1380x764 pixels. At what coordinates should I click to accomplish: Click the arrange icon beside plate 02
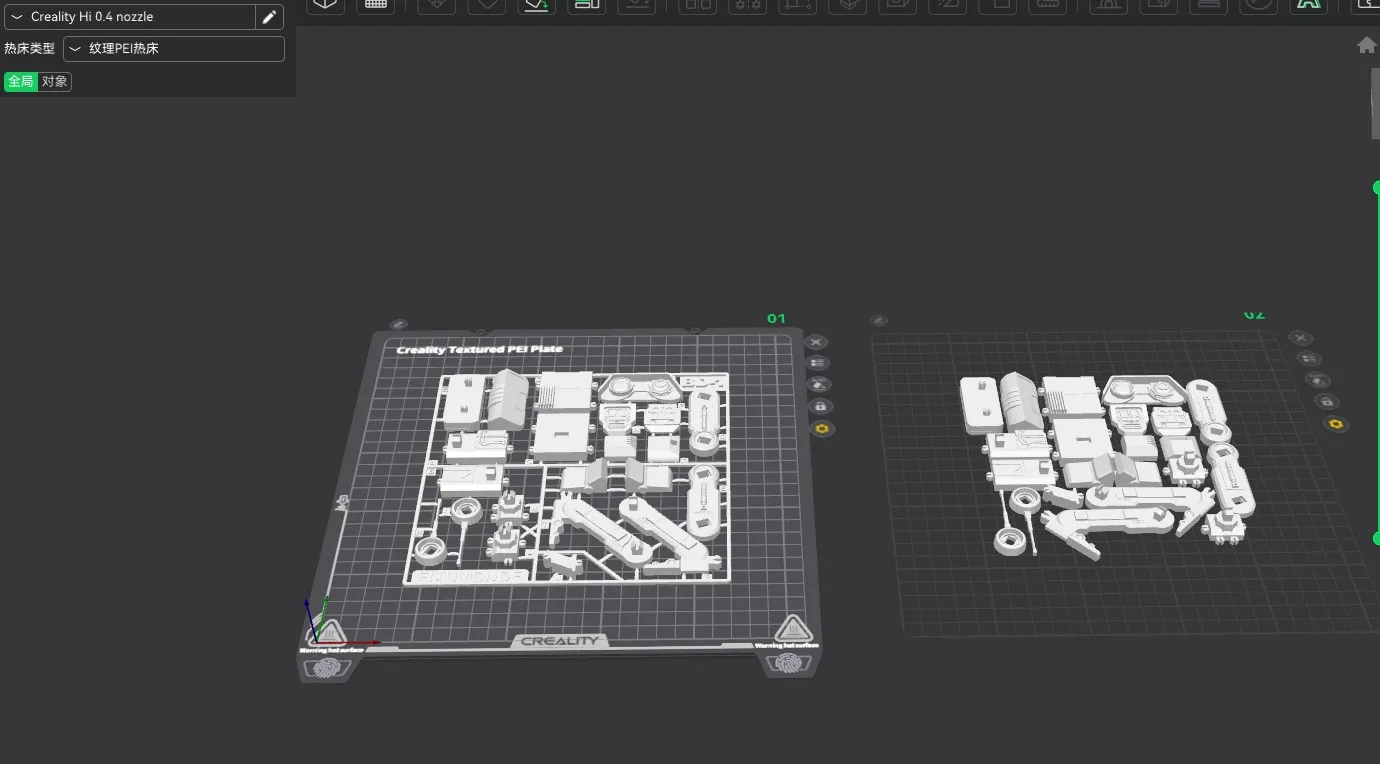(x=1317, y=379)
